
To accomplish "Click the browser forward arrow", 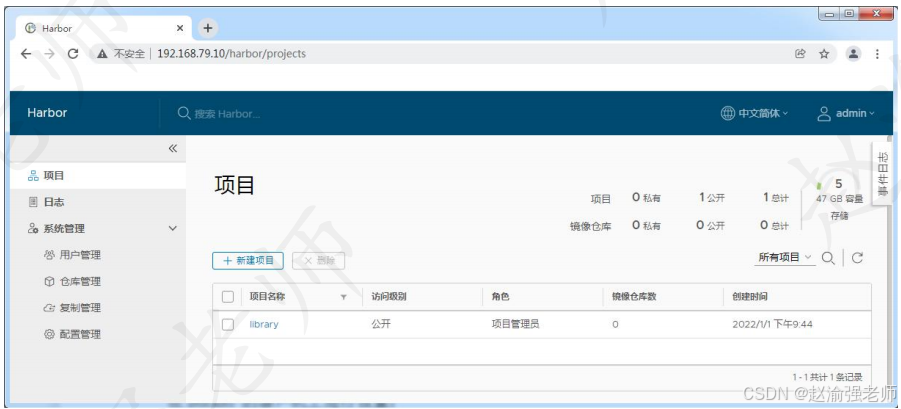I will click(x=49, y=54).
